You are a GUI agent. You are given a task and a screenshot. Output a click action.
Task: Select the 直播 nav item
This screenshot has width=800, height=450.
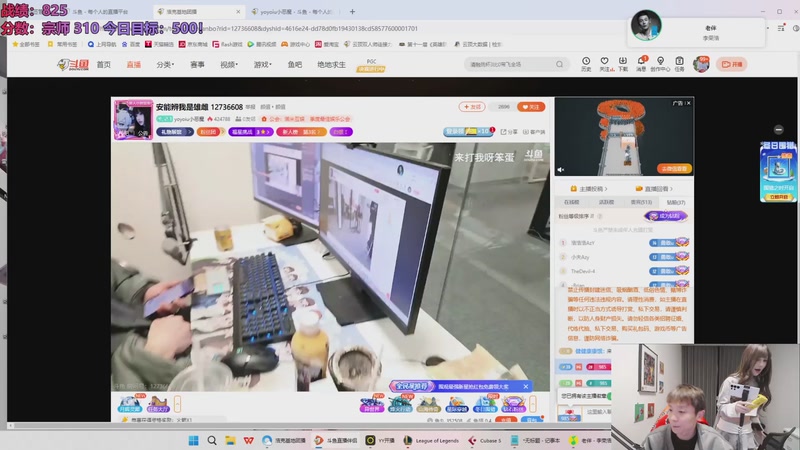pos(134,64)
